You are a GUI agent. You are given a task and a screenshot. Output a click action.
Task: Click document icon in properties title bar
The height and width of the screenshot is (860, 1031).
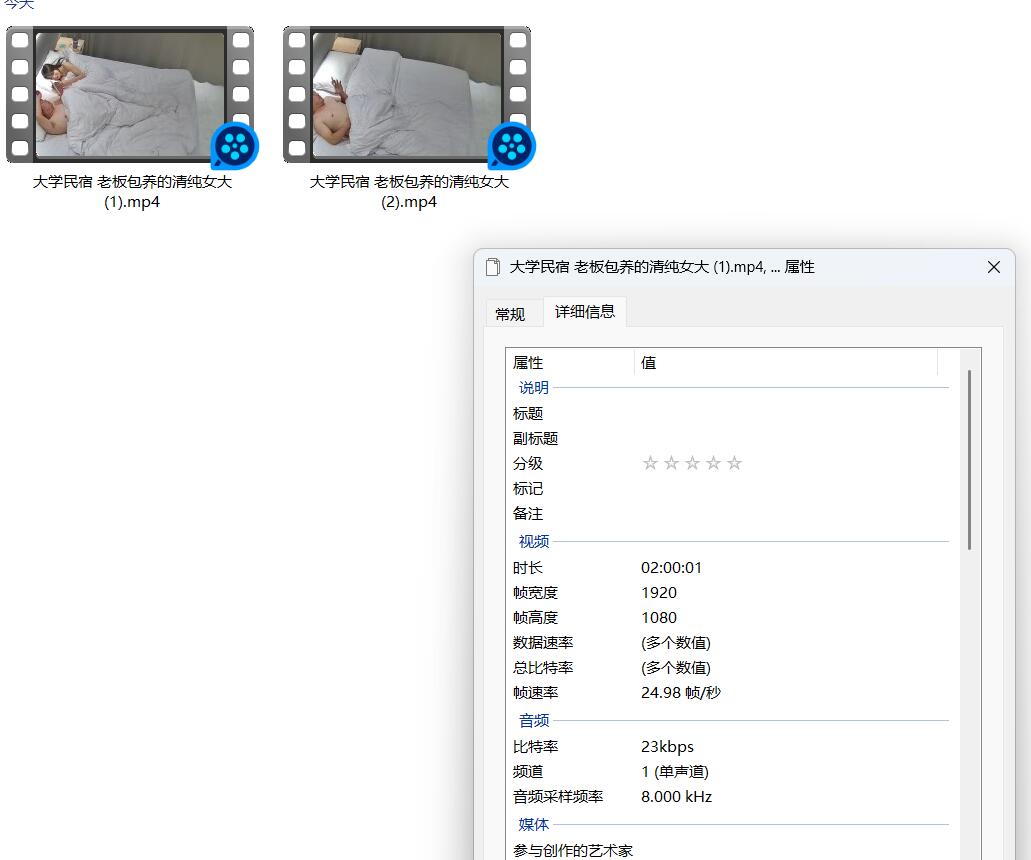point(492,267)
